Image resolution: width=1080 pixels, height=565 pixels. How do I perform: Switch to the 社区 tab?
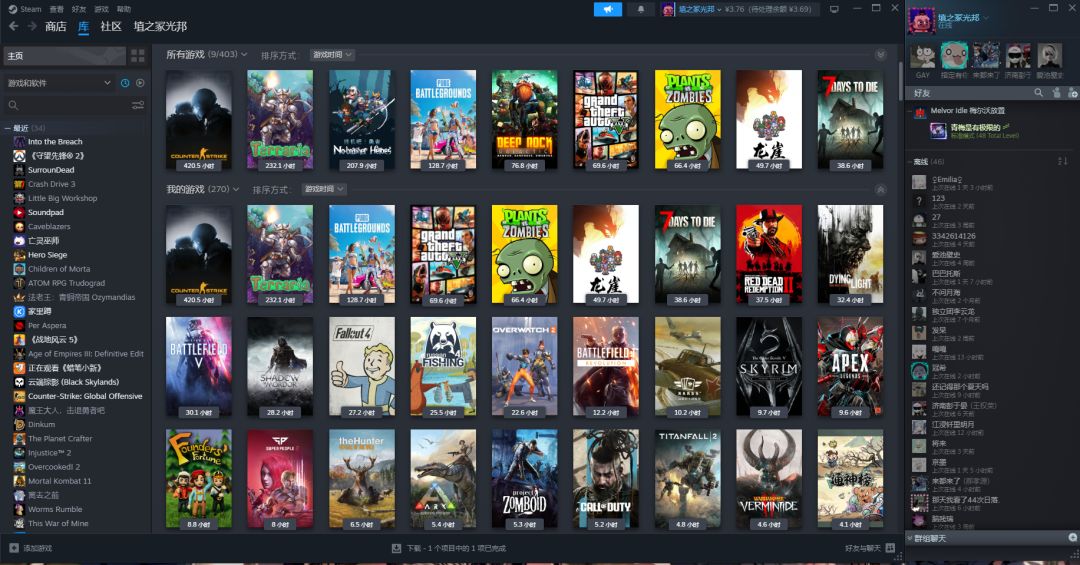[111, 26]
